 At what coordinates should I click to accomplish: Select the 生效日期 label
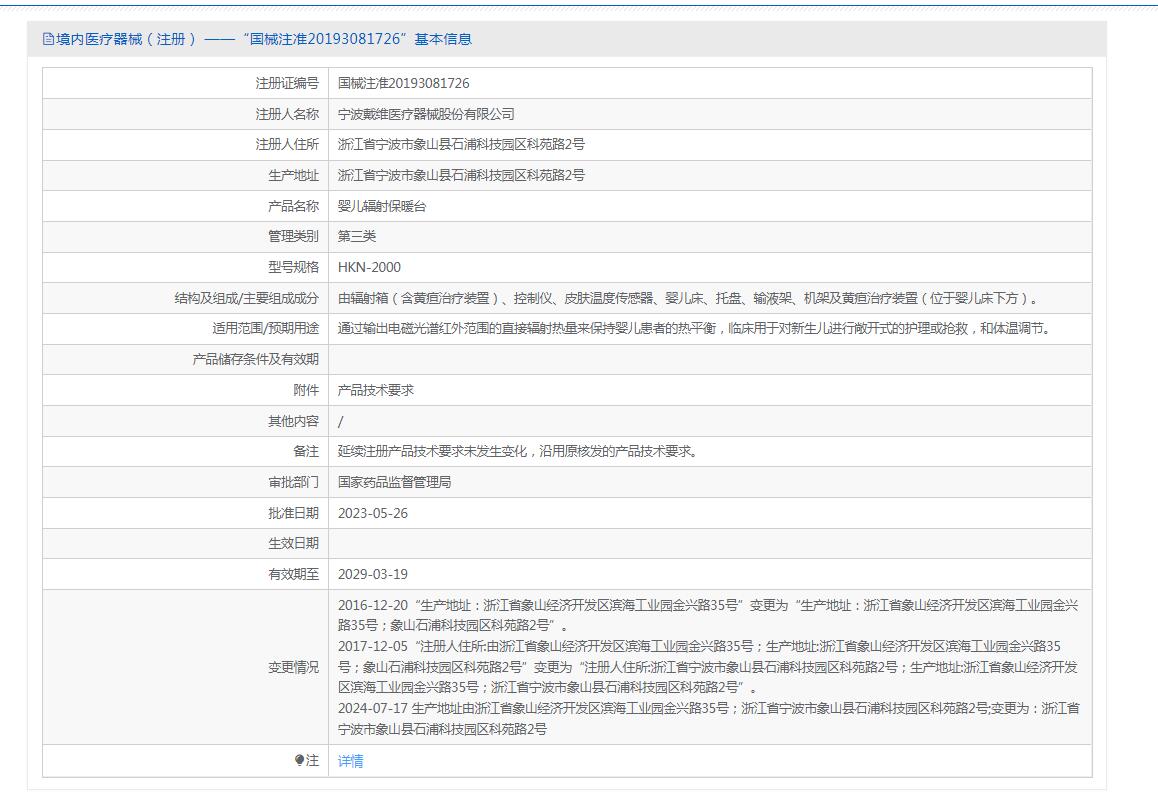click(293, 544)
